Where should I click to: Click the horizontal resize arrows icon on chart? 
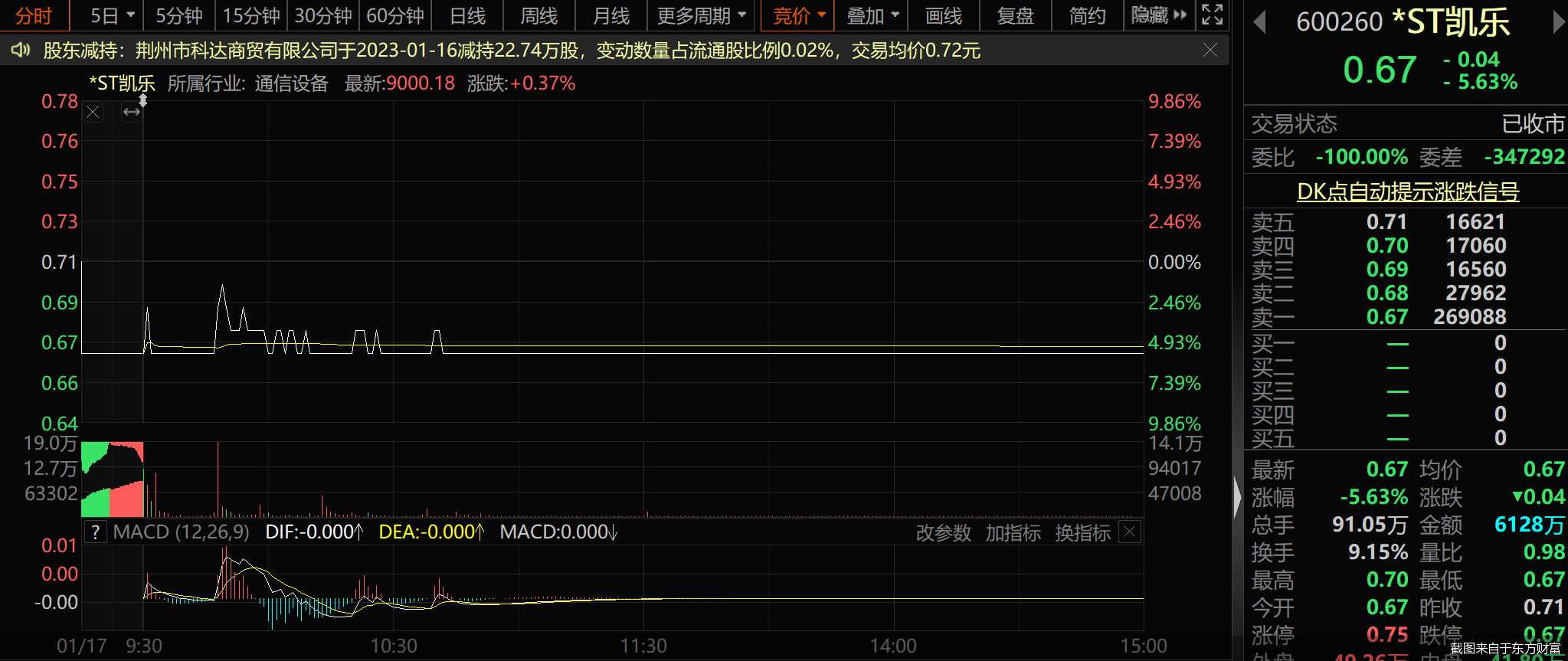132,113
